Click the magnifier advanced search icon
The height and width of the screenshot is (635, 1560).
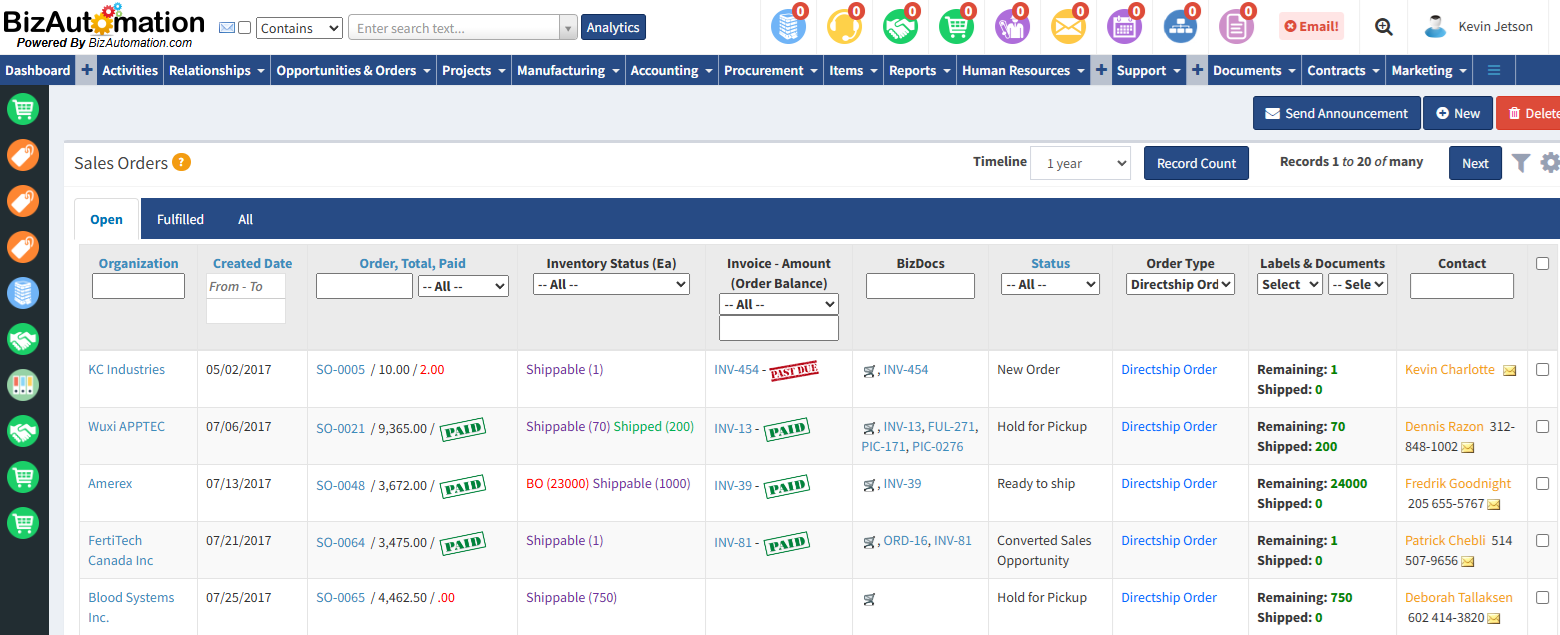(x=1384, y=27)
